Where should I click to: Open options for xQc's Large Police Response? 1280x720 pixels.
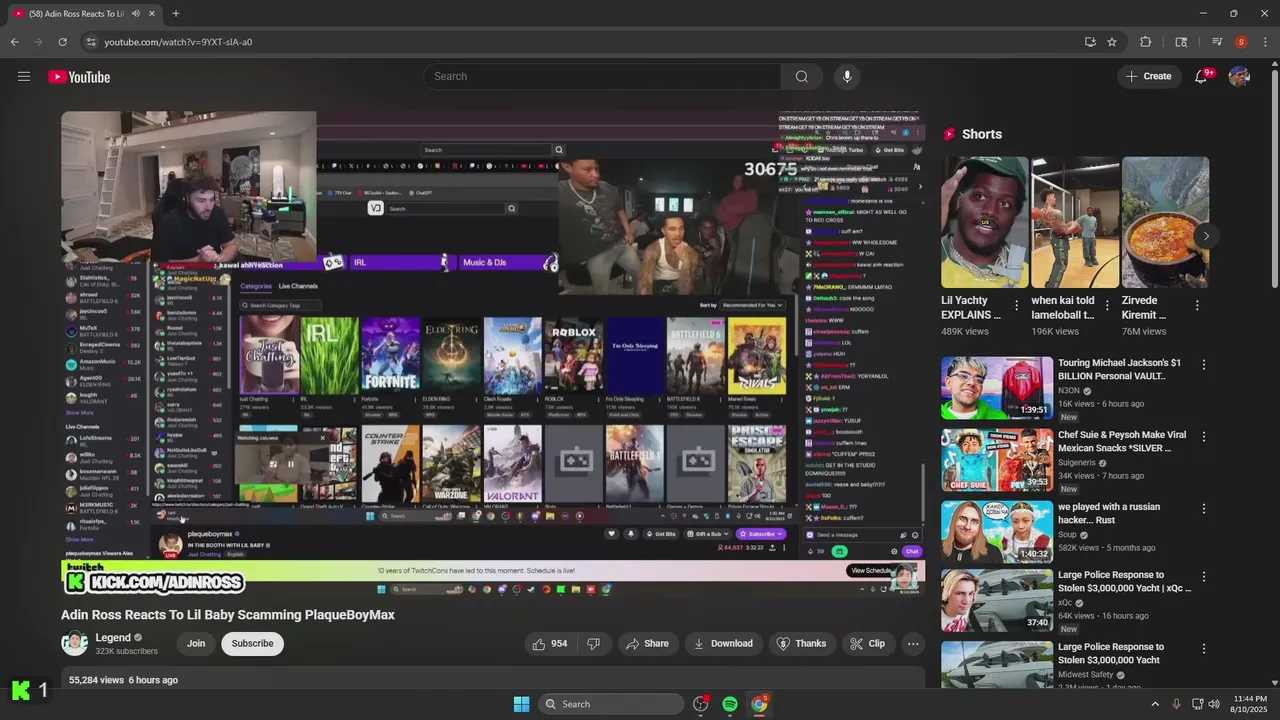tap(1204, 577)
